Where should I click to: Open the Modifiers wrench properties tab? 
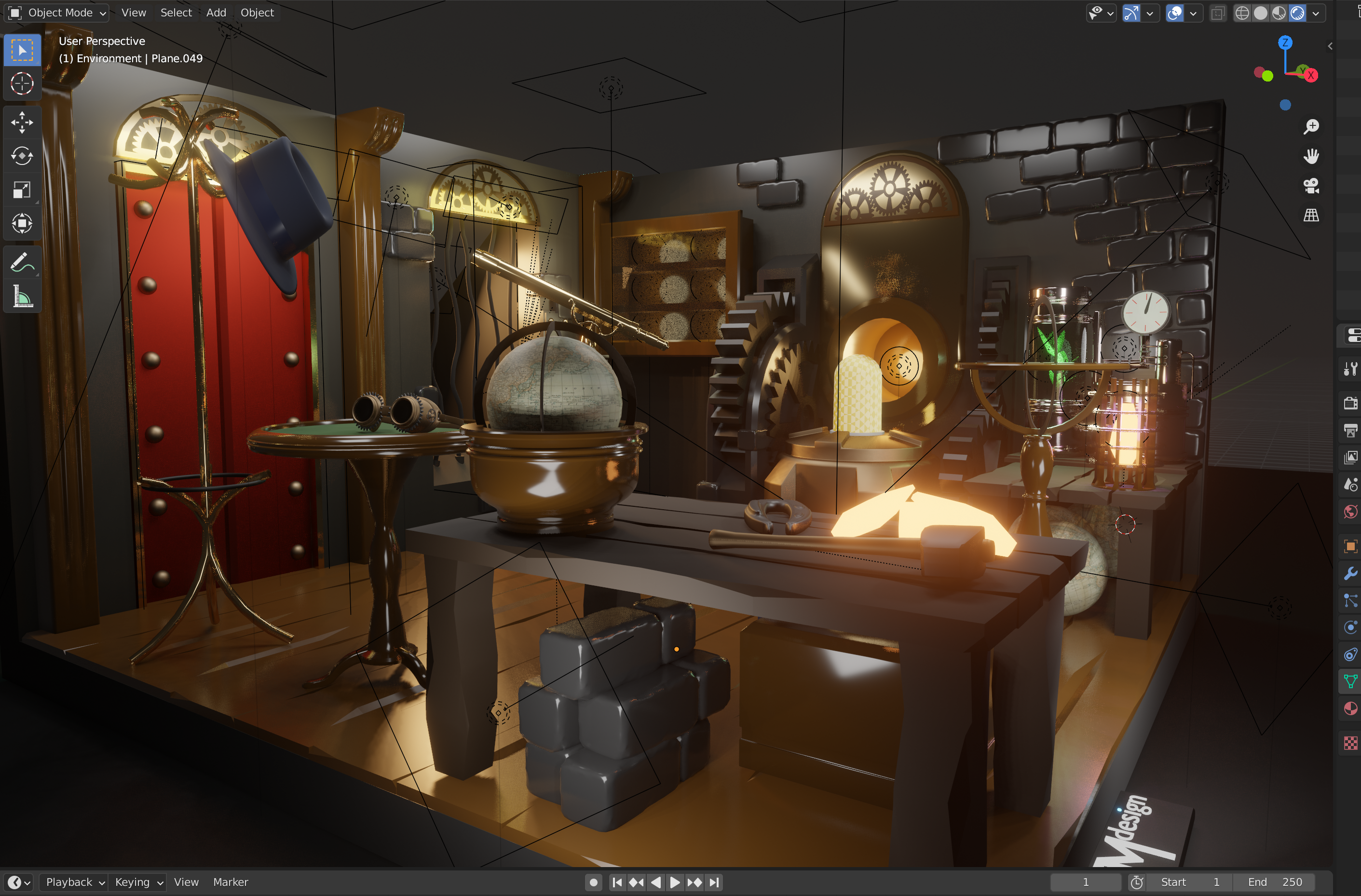click(1350, 573)
